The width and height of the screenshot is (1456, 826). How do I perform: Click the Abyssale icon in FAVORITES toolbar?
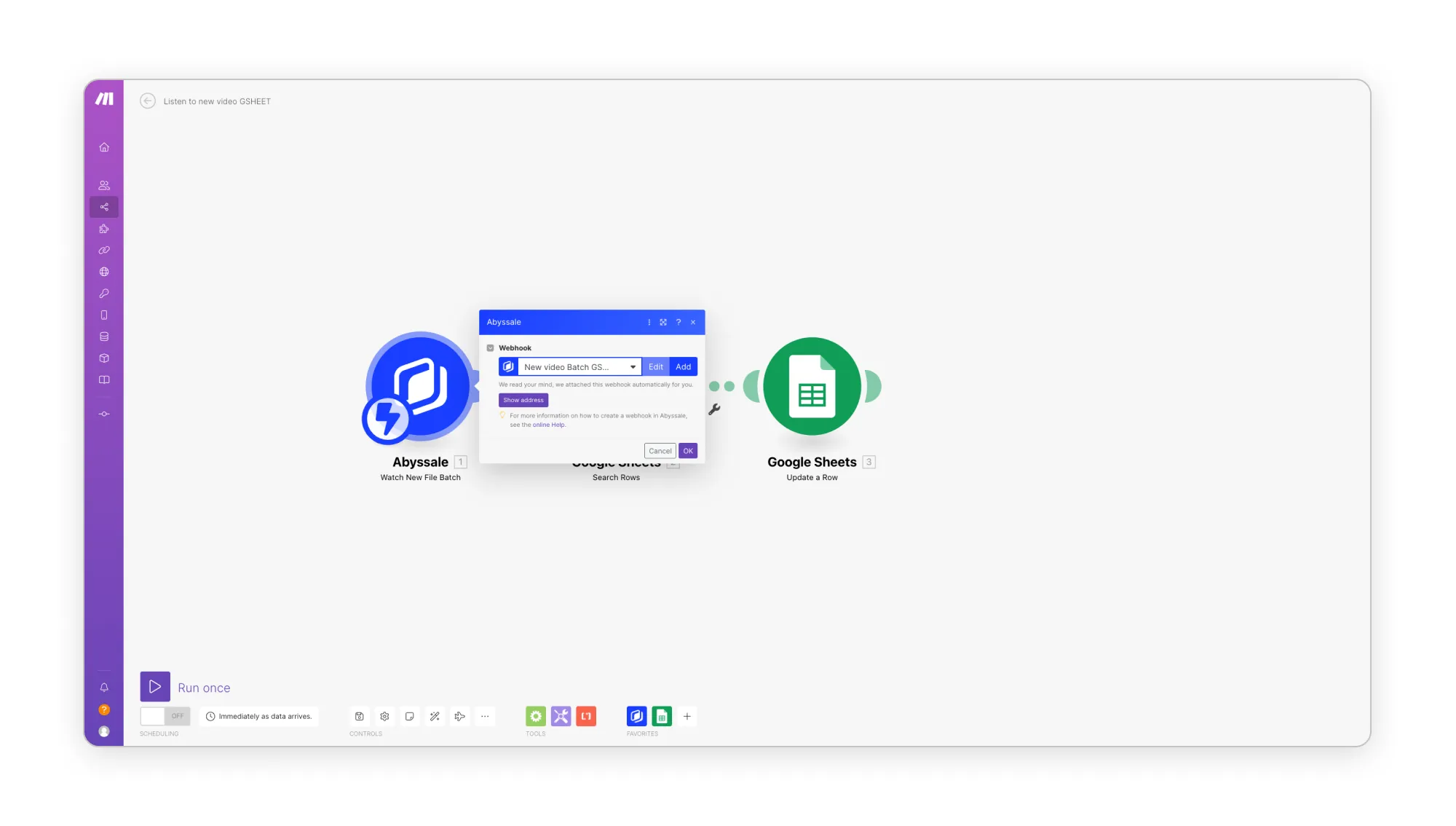636,716
